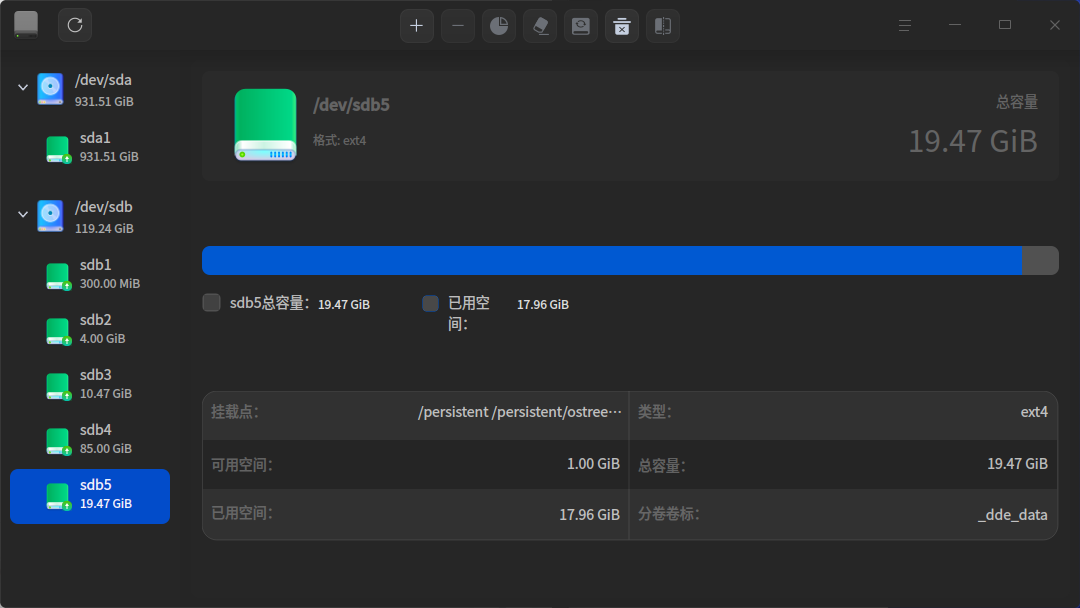Click the legend's 17.96 GiB used value
Viewport: 1080px width, 608px height.
[543, 304]
